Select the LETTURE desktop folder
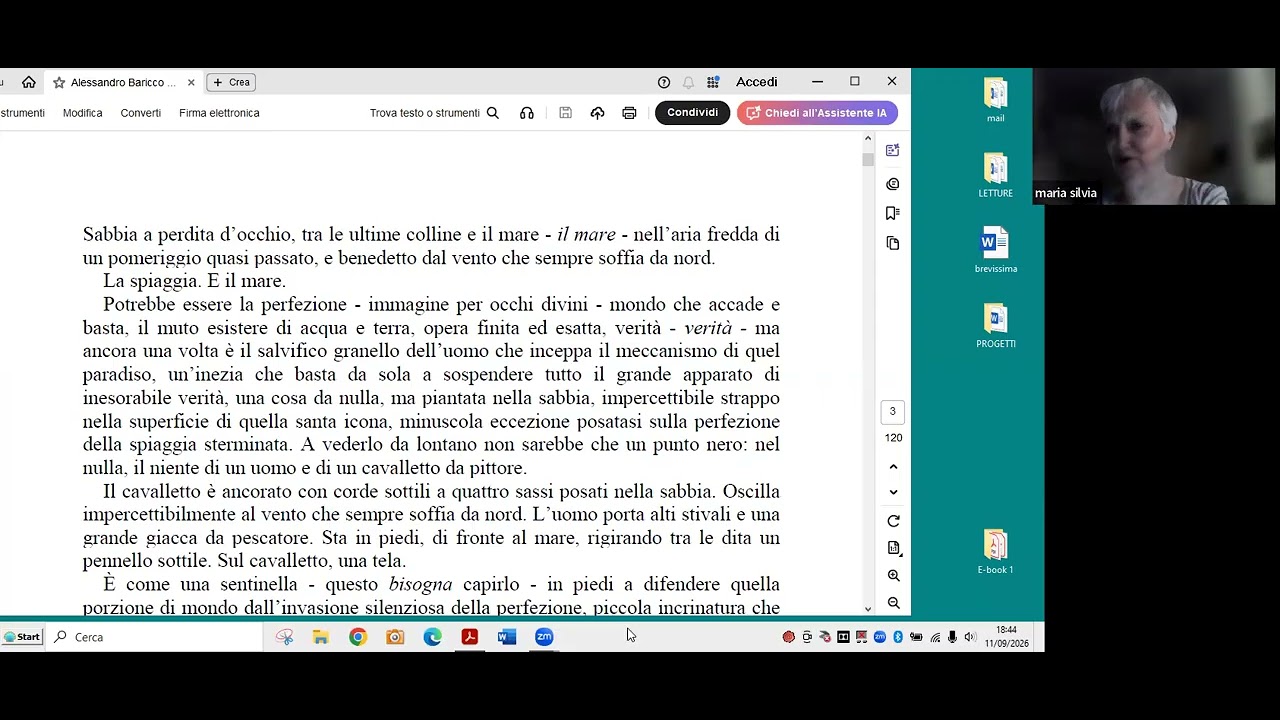Screen dimensions: 1280x720 point(995,176)
